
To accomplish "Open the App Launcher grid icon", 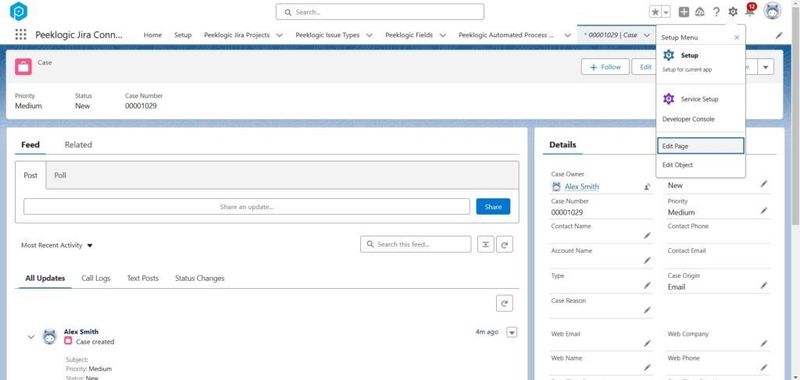I will point(20,35).
